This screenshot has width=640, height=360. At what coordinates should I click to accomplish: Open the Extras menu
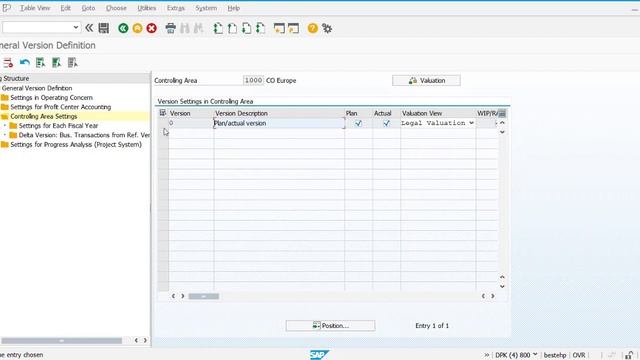[x=176, y=8]
